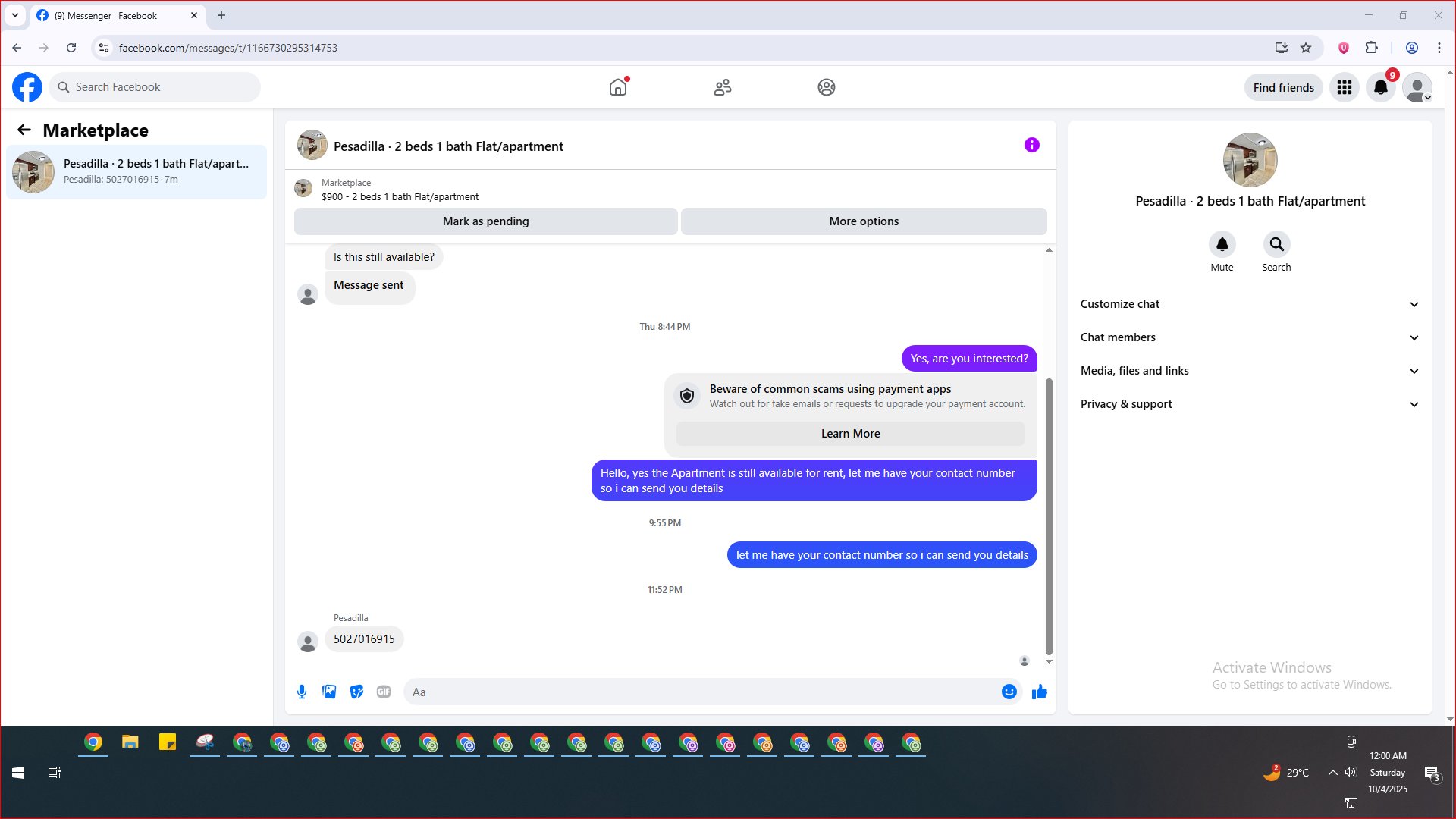Mute this conversation with the bell
The image size is (1456, 819).
tap(1222, 244)
